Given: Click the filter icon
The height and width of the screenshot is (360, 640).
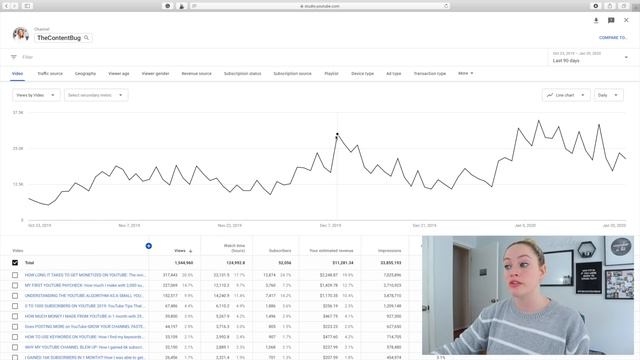Looking at the screenshot, I should [x=14, y=57].
